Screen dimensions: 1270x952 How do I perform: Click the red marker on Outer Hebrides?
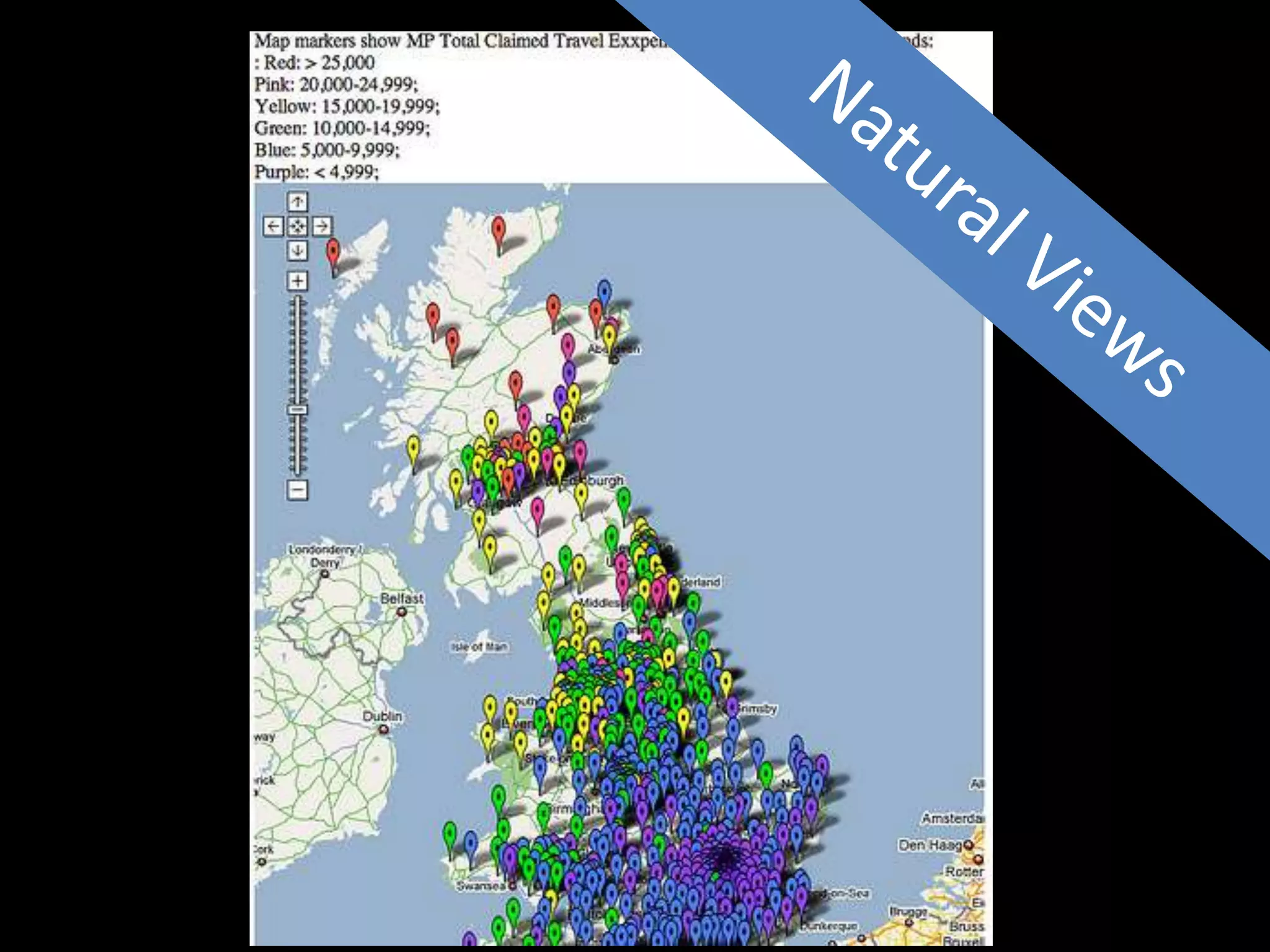click(333, 252)
